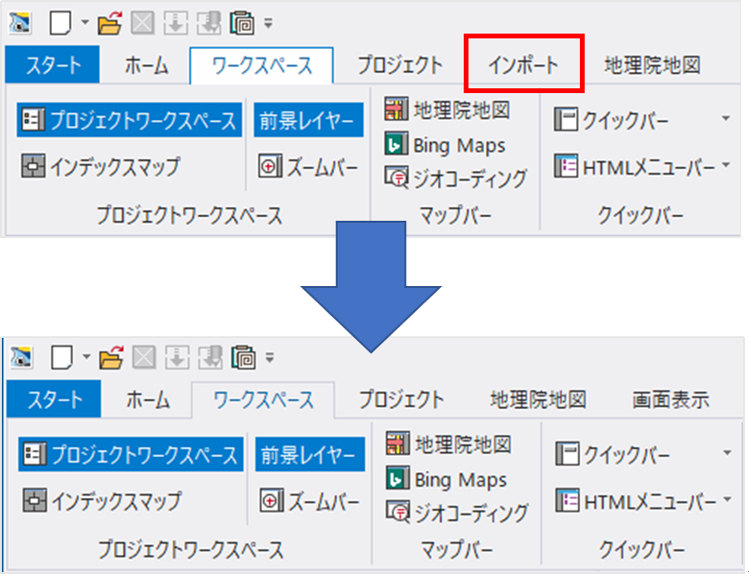Toggle プロジェクトワークスペース button in upper ribbon
This screenshot has width=749, height=574.
click(x=129, y=120)
